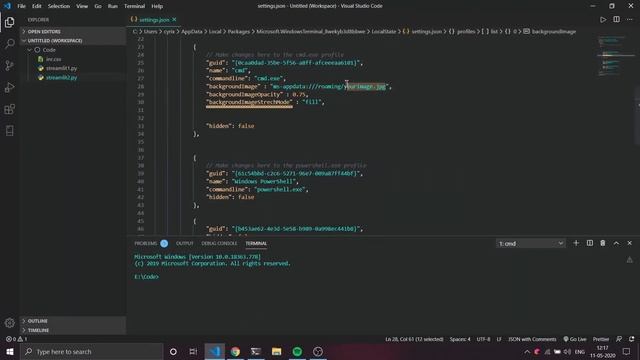
Task: Click the Prettier status bar item
Action: (601, 339)
